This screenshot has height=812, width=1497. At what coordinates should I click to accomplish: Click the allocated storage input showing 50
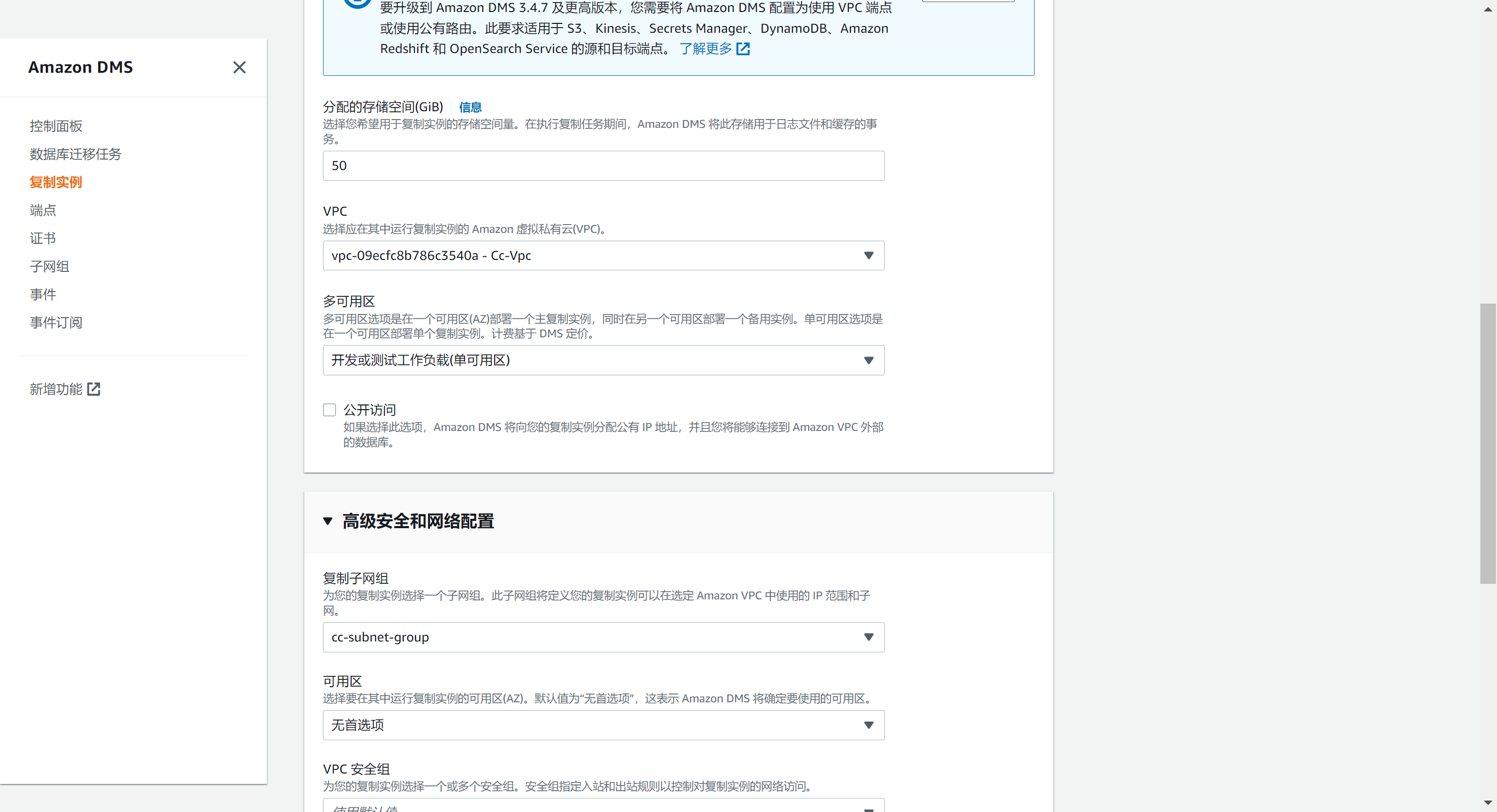point(604,165)
